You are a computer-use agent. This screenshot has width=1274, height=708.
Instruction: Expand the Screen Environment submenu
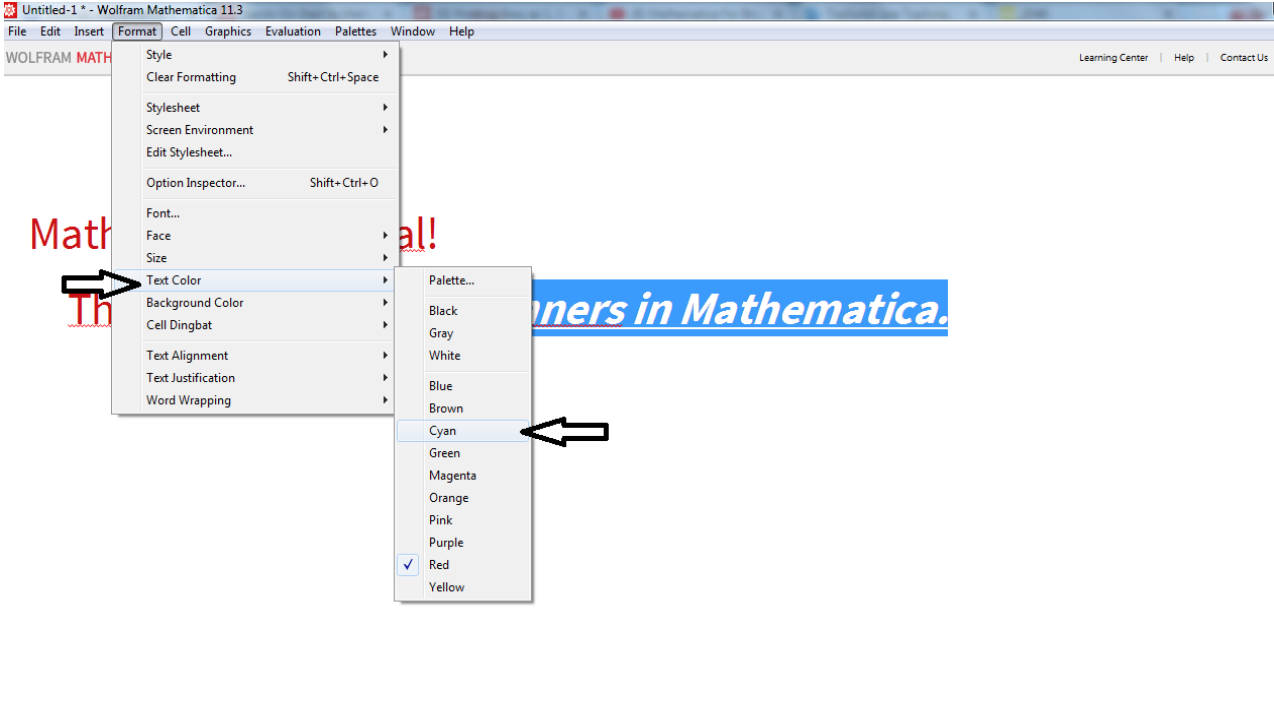tap(256, 130)
